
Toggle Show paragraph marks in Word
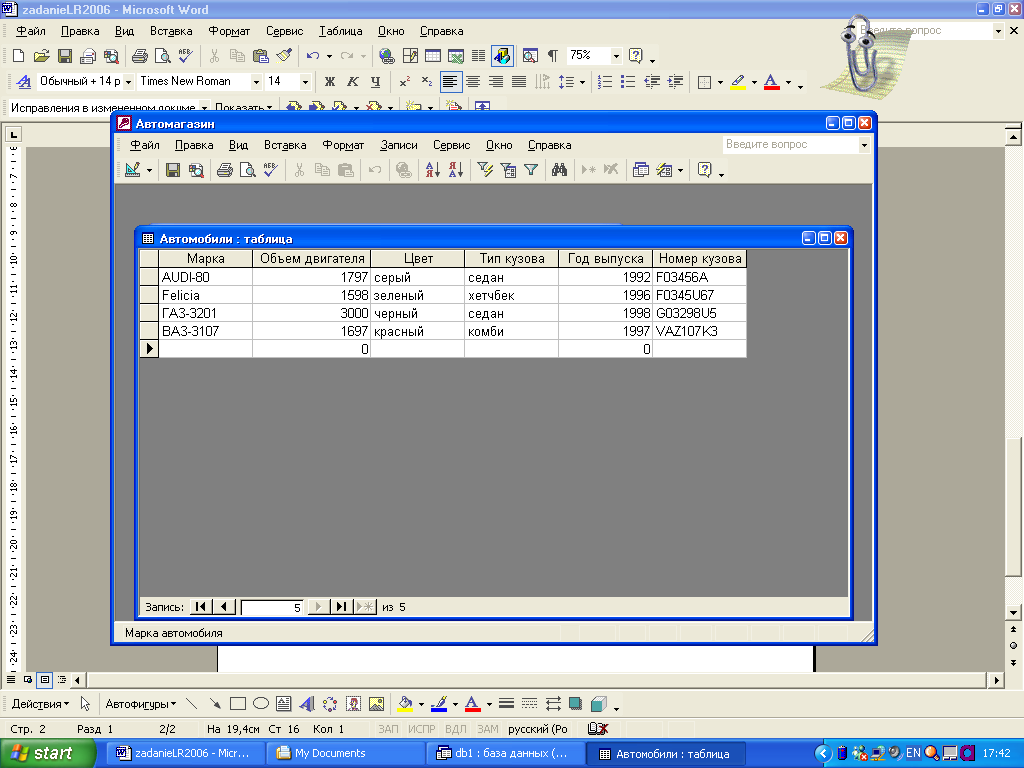552,56
